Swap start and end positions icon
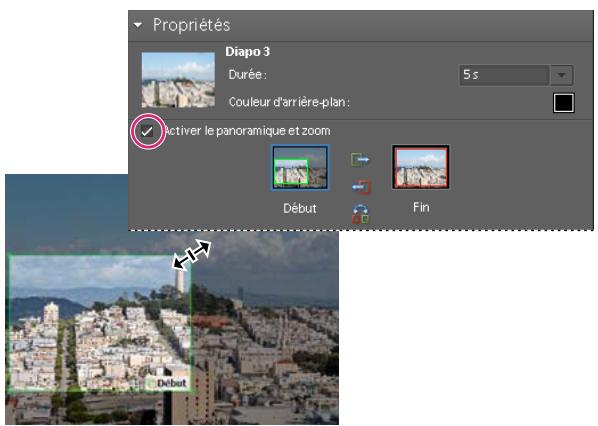598x426 pixels. coord(360,214)
